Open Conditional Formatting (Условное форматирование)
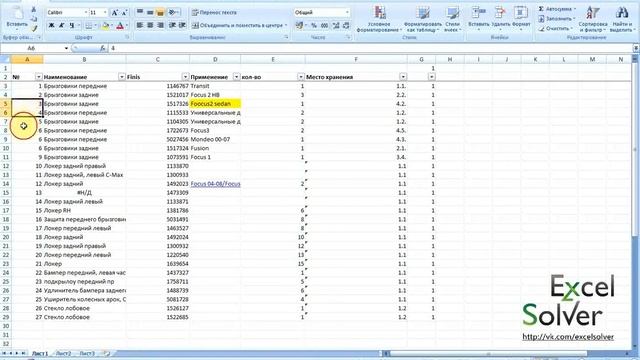The image size is (640, 360). click(380, 18)
